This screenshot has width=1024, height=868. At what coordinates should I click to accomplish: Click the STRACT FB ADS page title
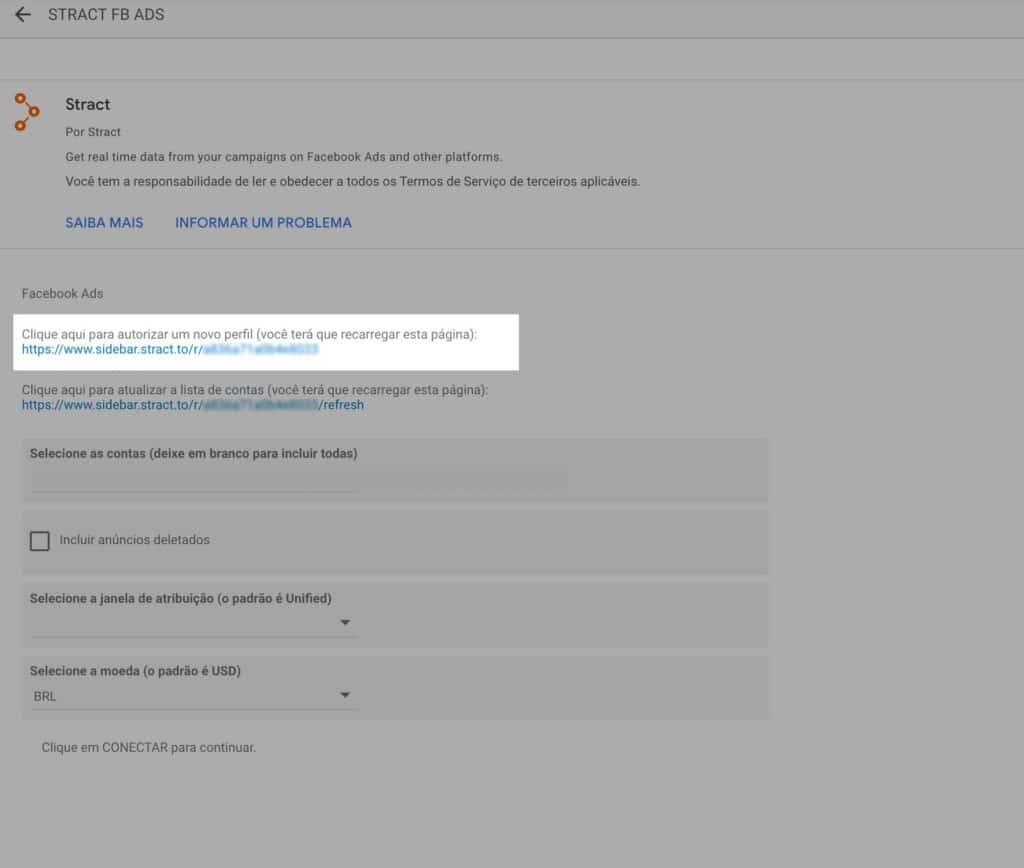[106, 15]
